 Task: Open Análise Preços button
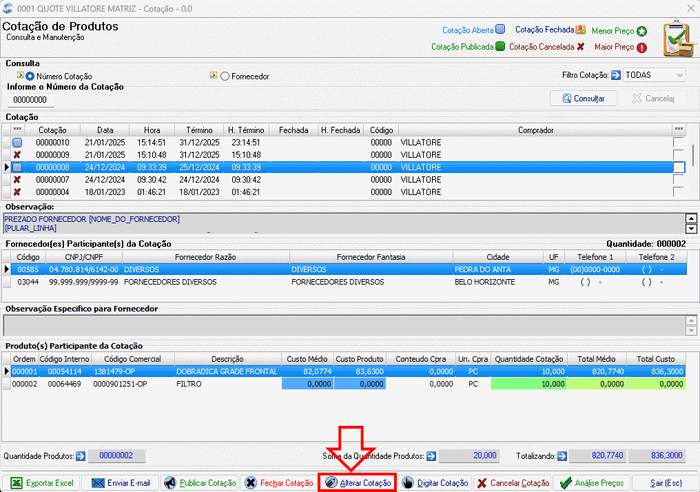tap(592, 483)
